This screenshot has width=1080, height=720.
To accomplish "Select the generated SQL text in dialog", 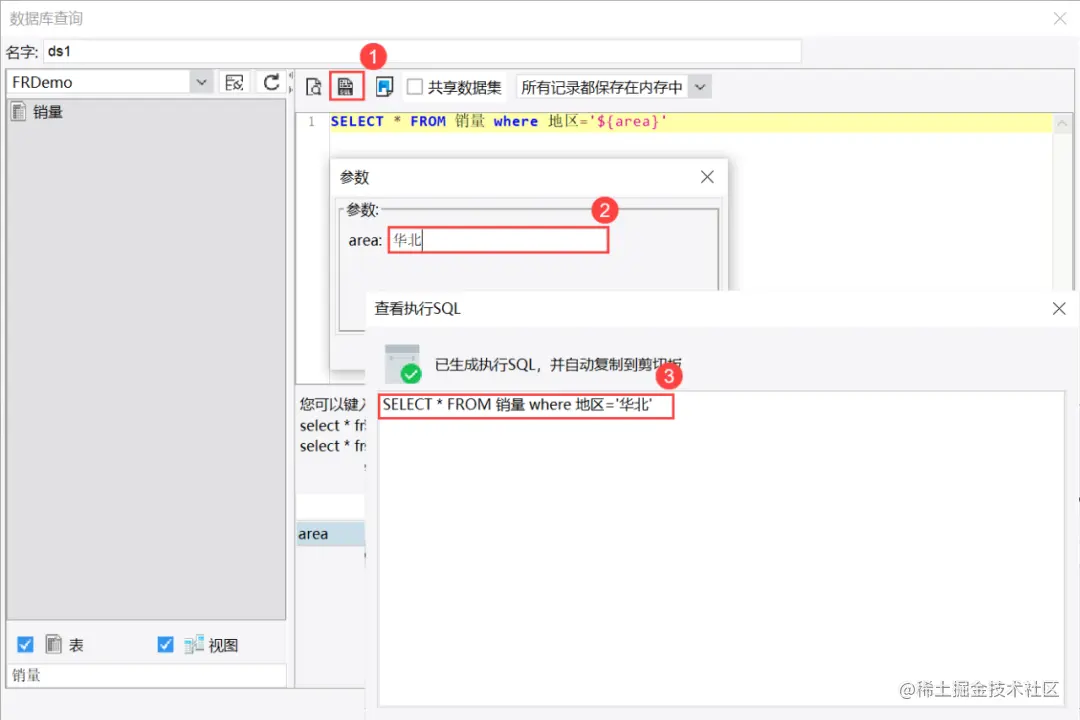I will 525,405.
